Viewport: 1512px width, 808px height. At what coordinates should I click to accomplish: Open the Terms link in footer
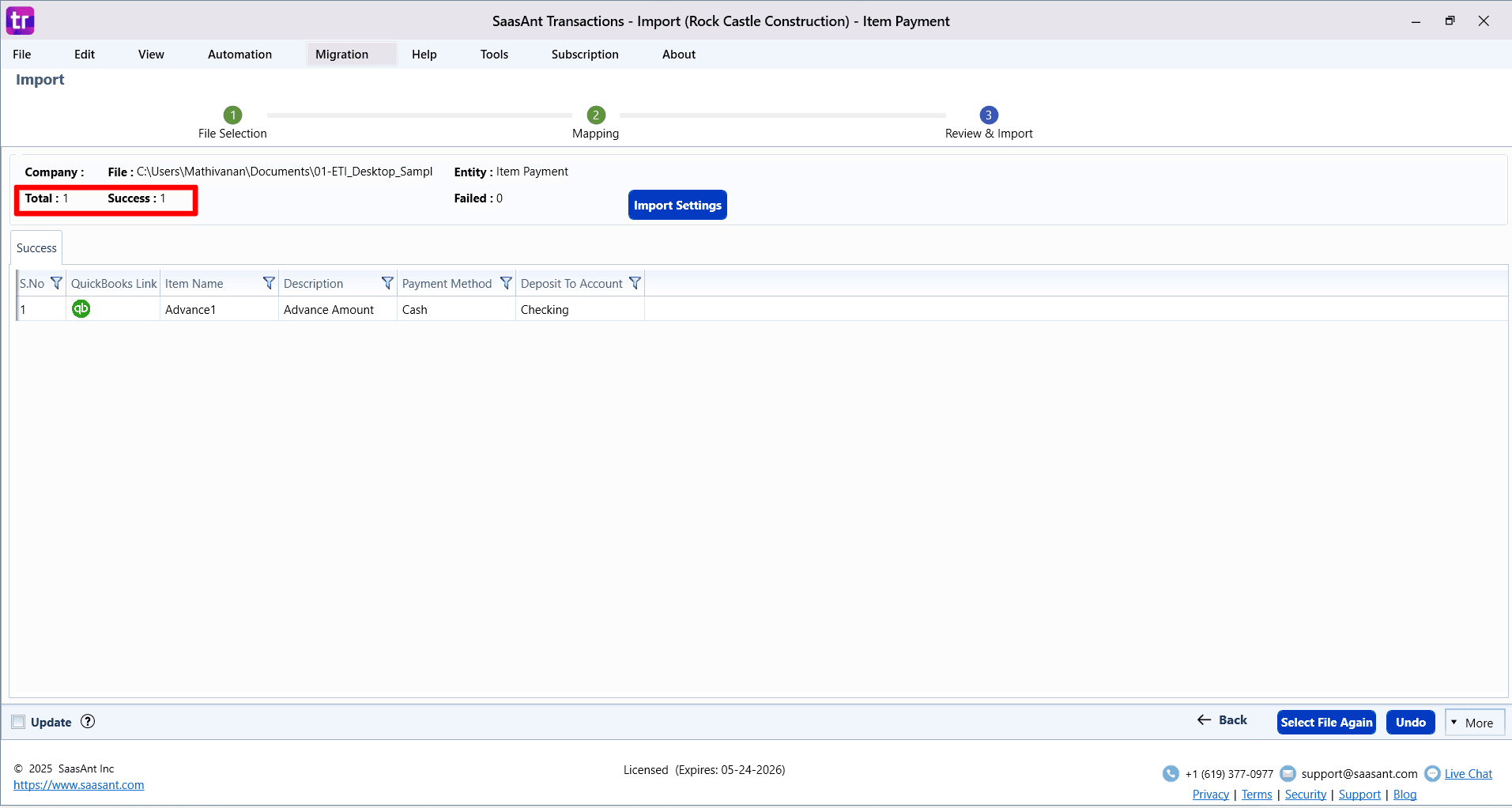1256,794
